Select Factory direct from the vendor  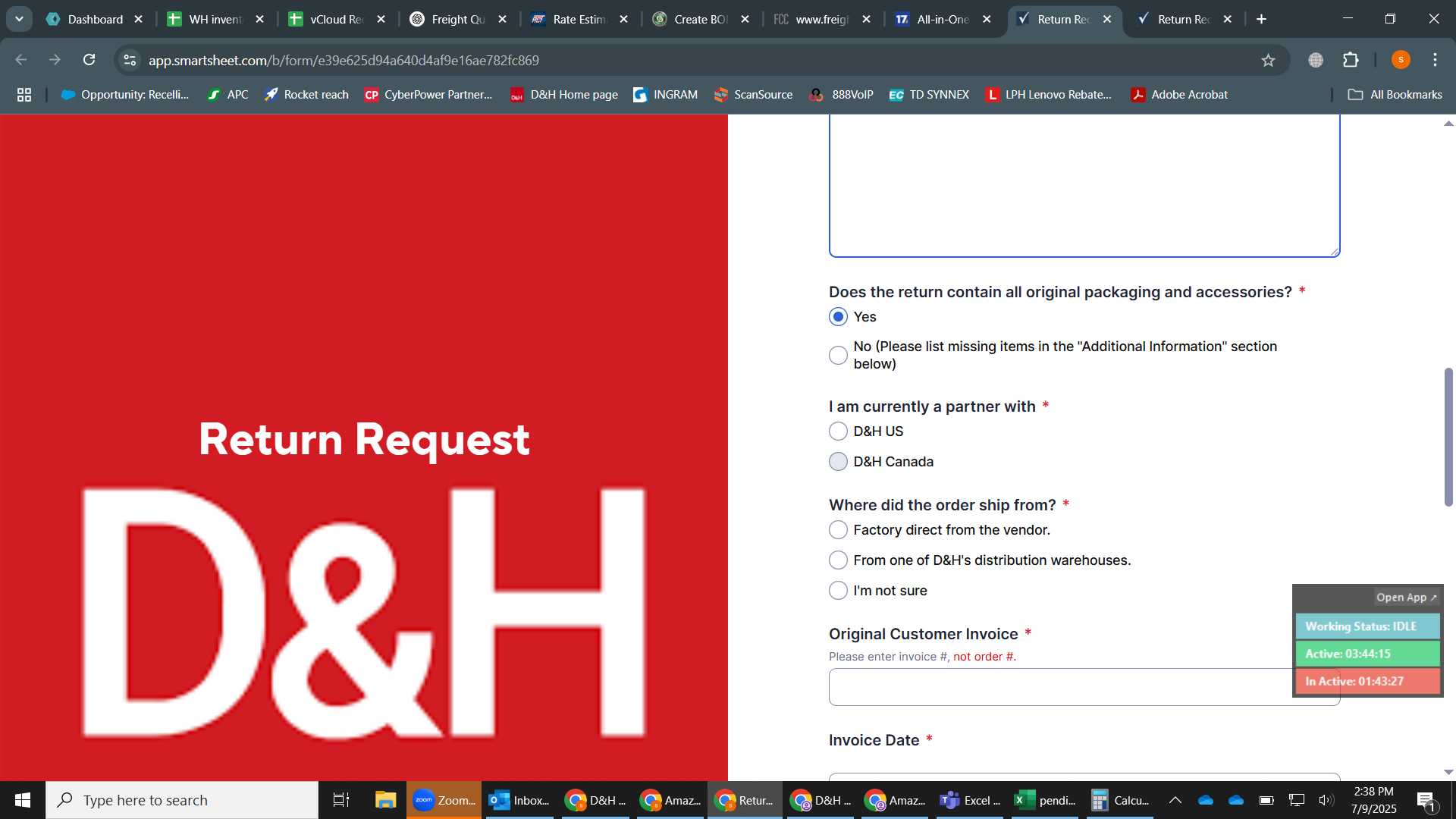pyautogui.click(x=838, y=530)
